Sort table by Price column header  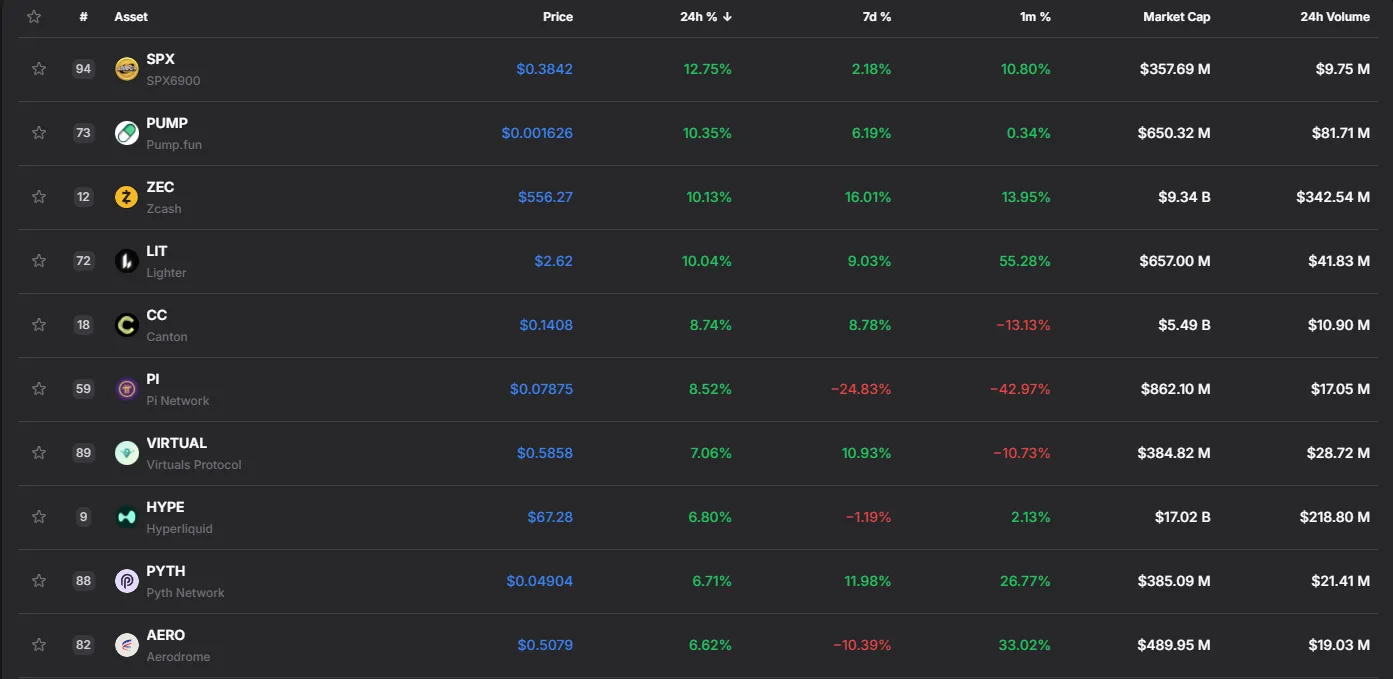click(558, 17)
